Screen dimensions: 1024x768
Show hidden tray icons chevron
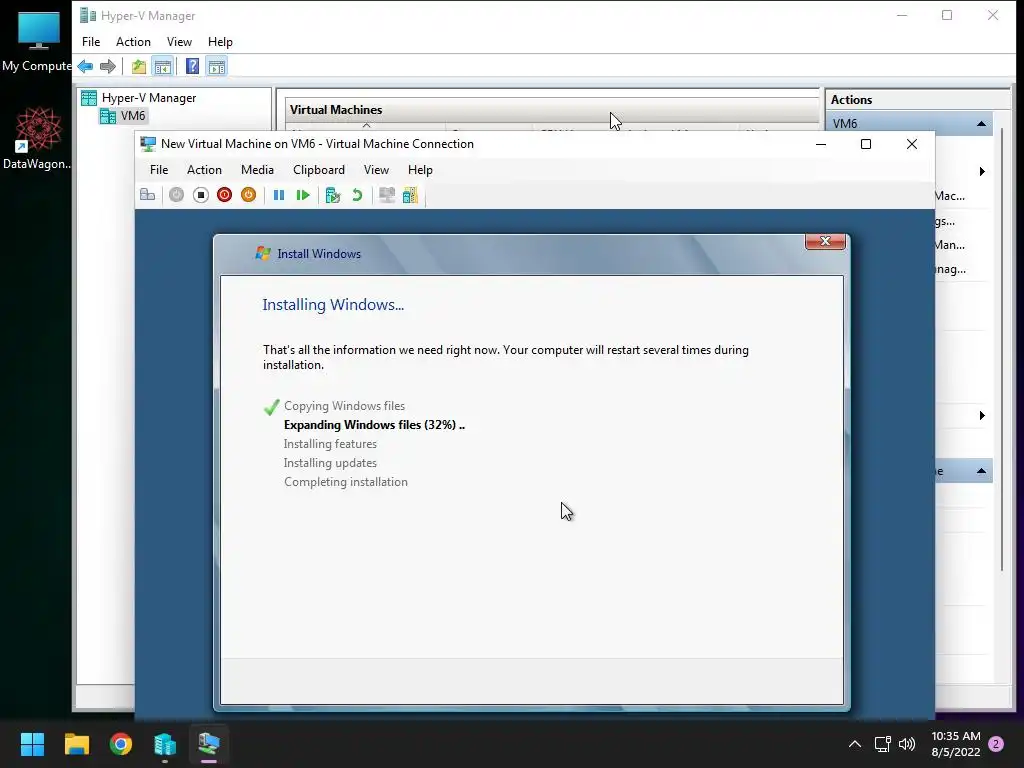854,744
